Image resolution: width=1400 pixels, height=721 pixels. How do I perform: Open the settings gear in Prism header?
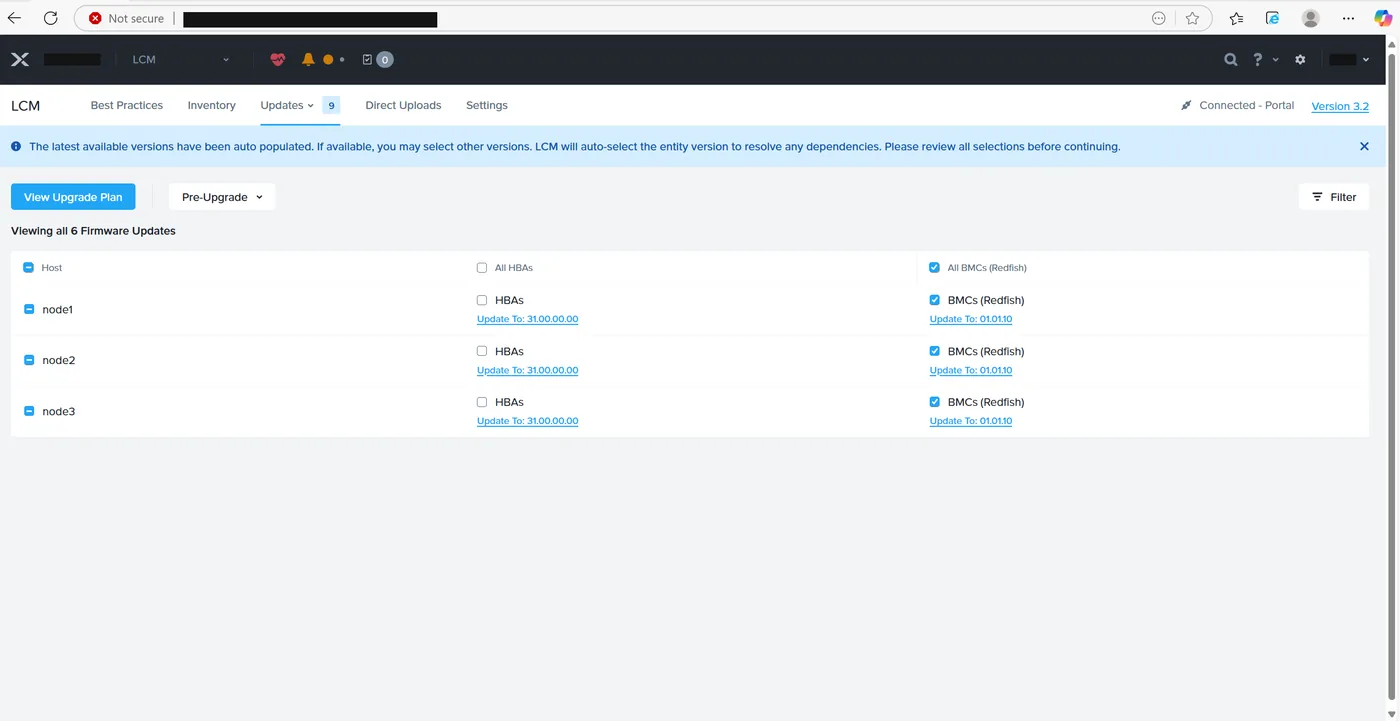pos(1300,60)
